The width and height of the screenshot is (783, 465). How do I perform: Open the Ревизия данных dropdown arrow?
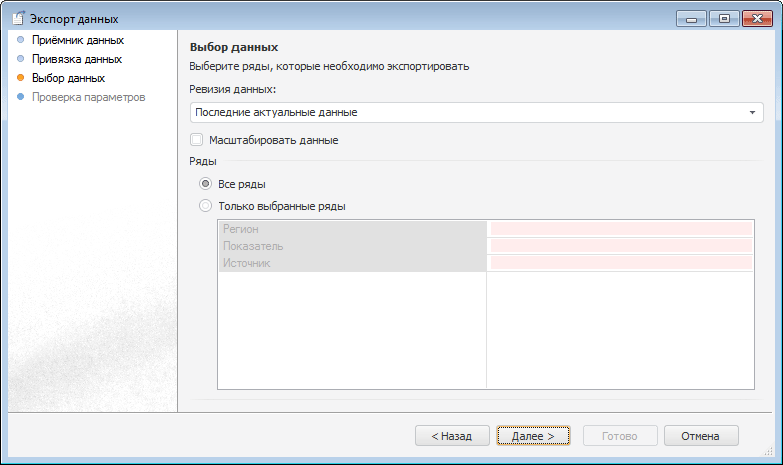point(752,112)
